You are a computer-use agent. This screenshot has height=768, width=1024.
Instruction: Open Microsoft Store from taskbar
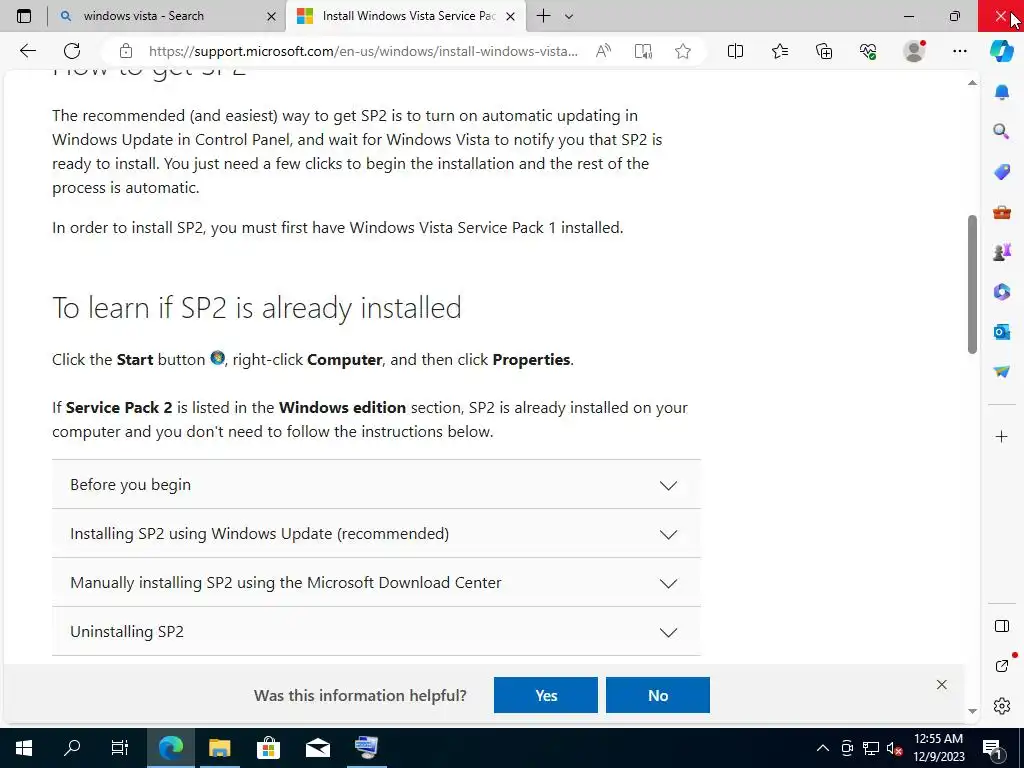[268, 748]
